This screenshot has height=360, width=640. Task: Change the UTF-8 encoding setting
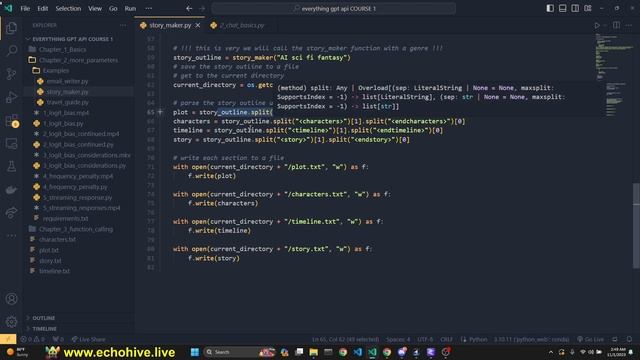coord(425,339)
